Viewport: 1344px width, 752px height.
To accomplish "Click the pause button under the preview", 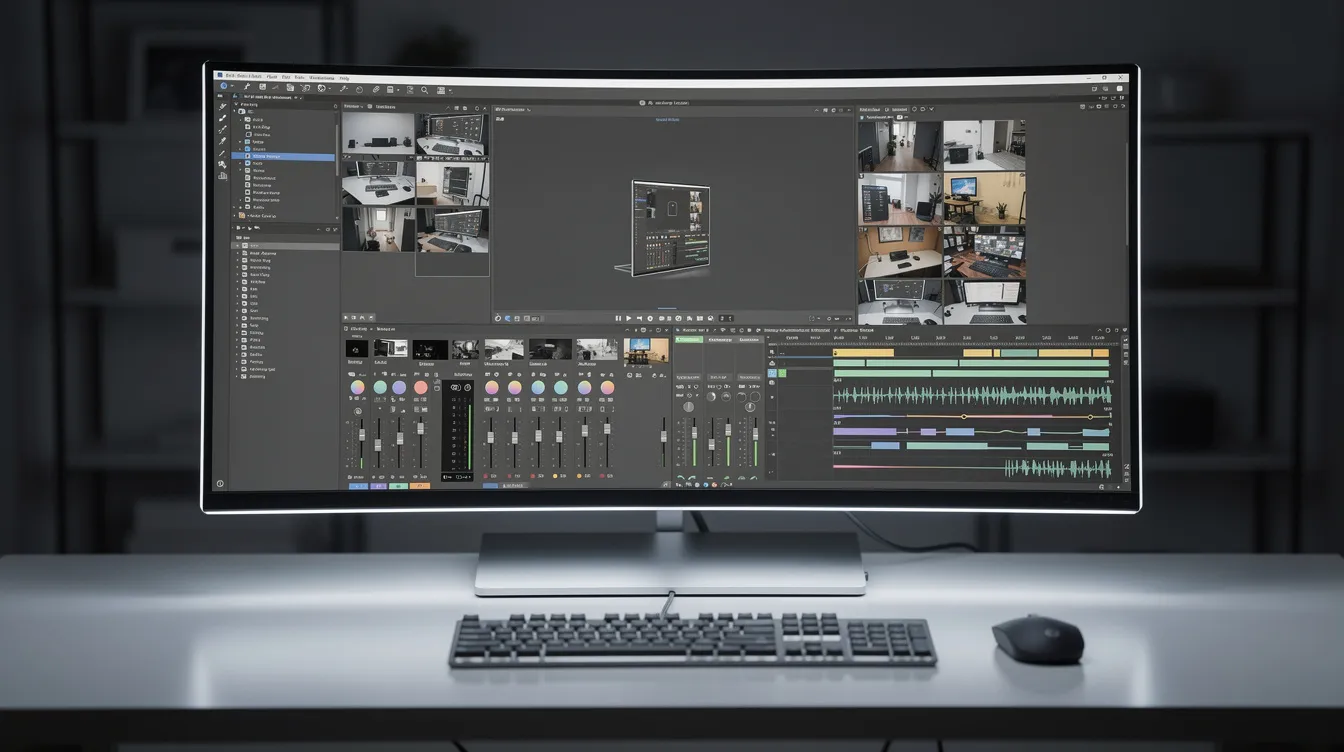I will click(x=618, y=318).
